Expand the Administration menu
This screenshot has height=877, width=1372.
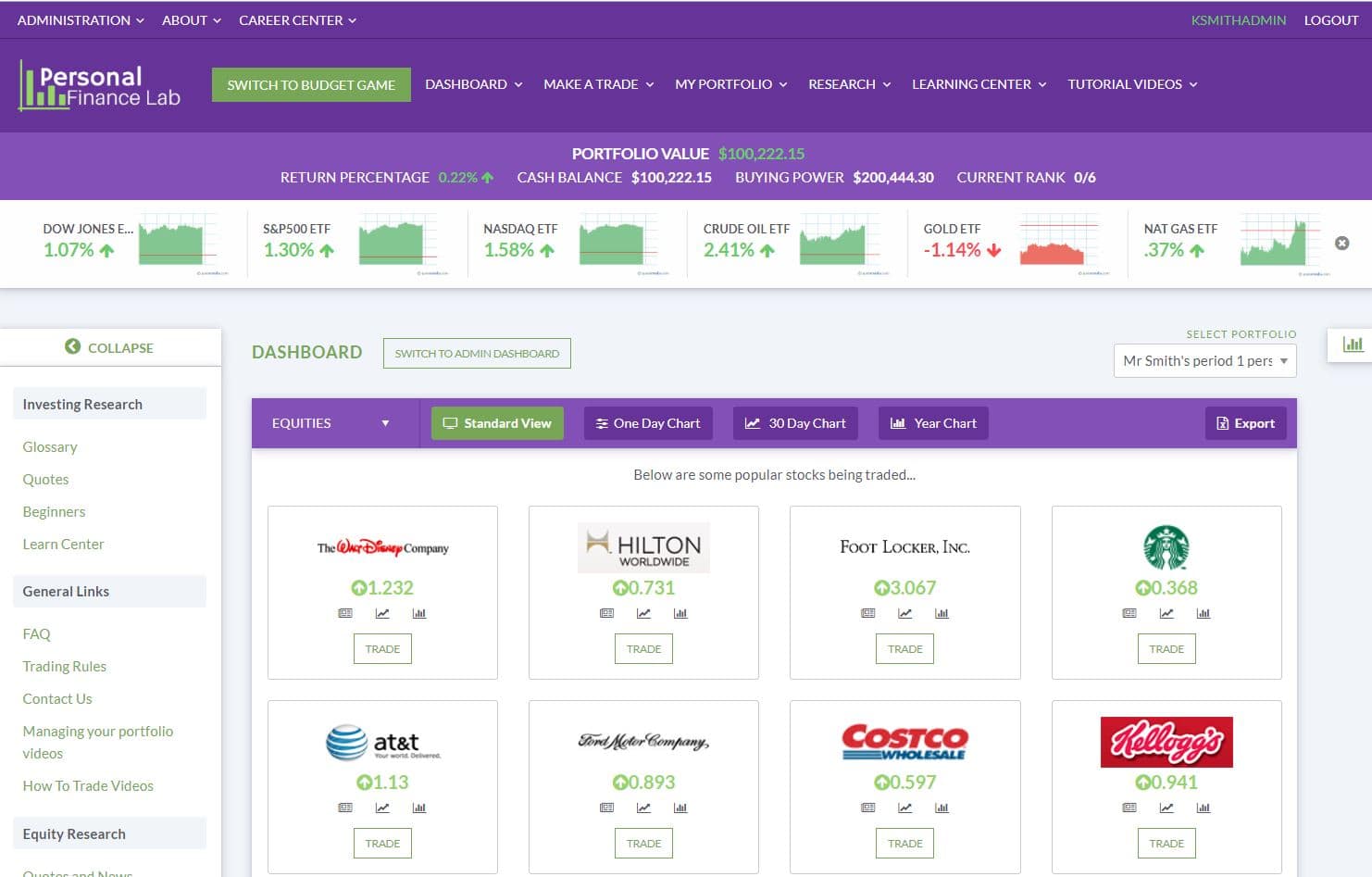tap(81, 19)
